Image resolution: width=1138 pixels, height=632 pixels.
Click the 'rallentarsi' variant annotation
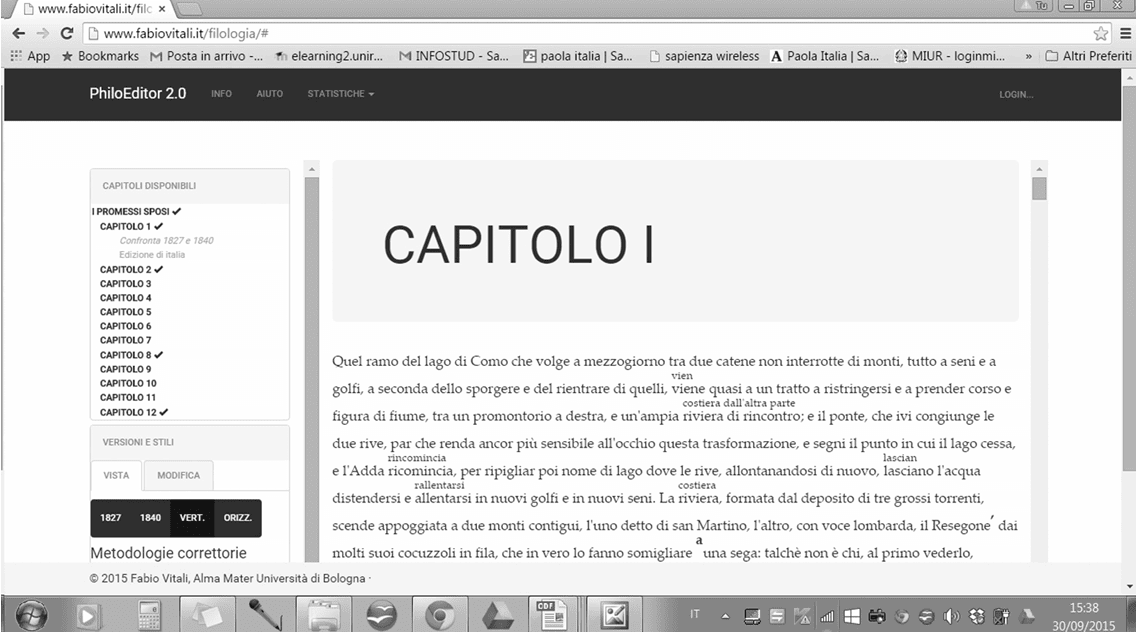tap(439, 485)
